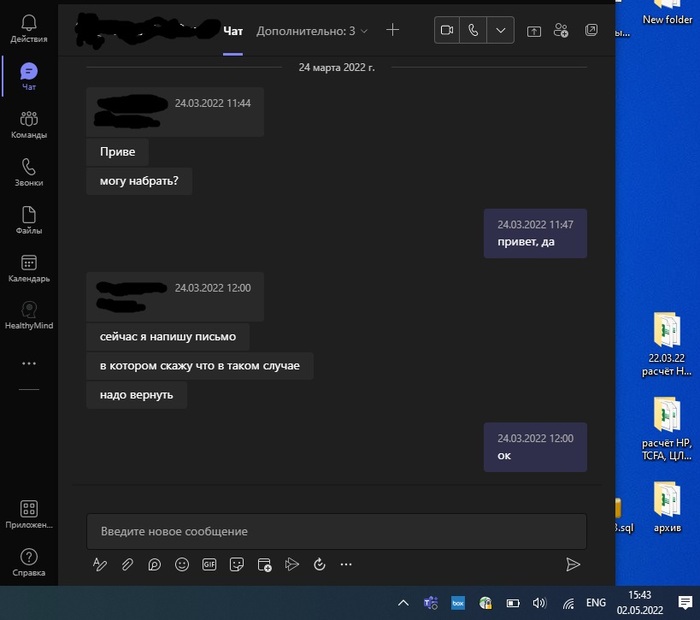Click the Stream icon in compose toolbar
Image resolution: width=700 pixels, height=620 pixels.
(x=292, y=565)
